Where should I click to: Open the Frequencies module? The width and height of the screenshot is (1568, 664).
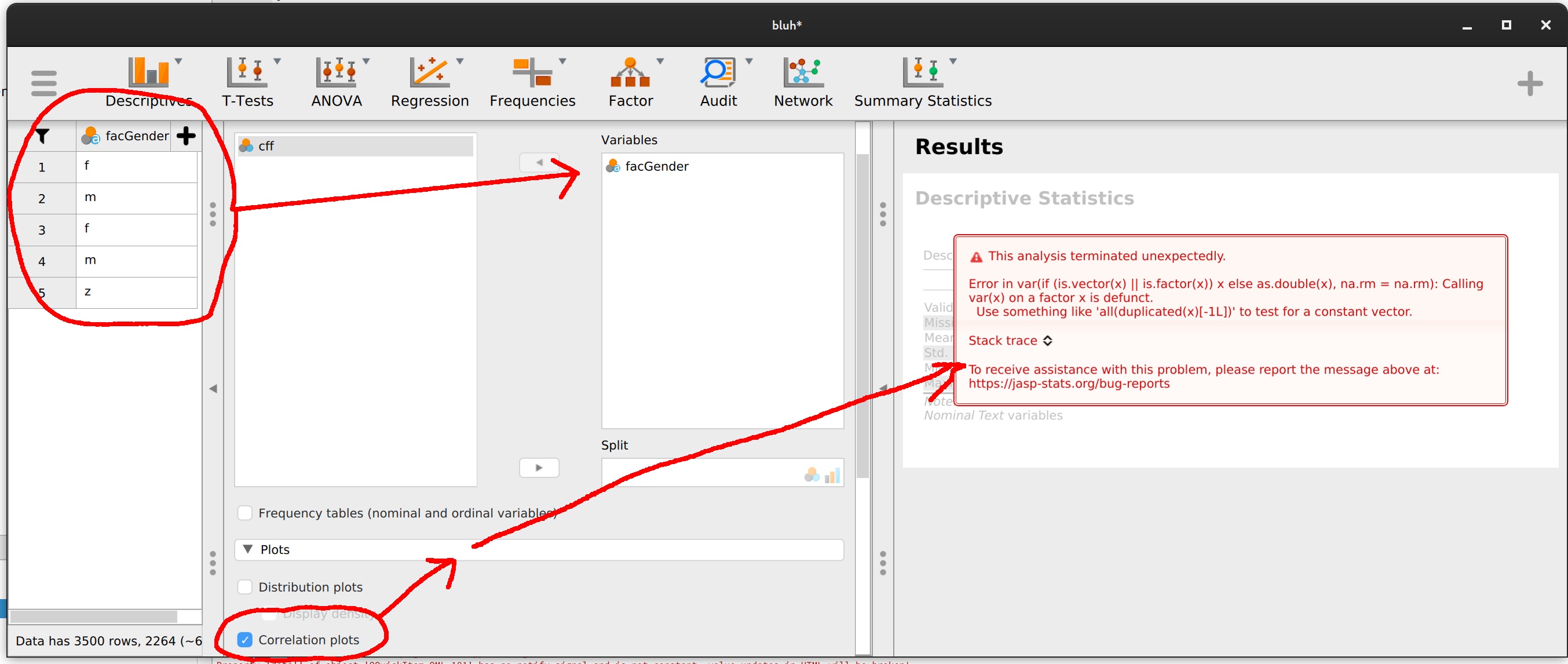point(532,82)
